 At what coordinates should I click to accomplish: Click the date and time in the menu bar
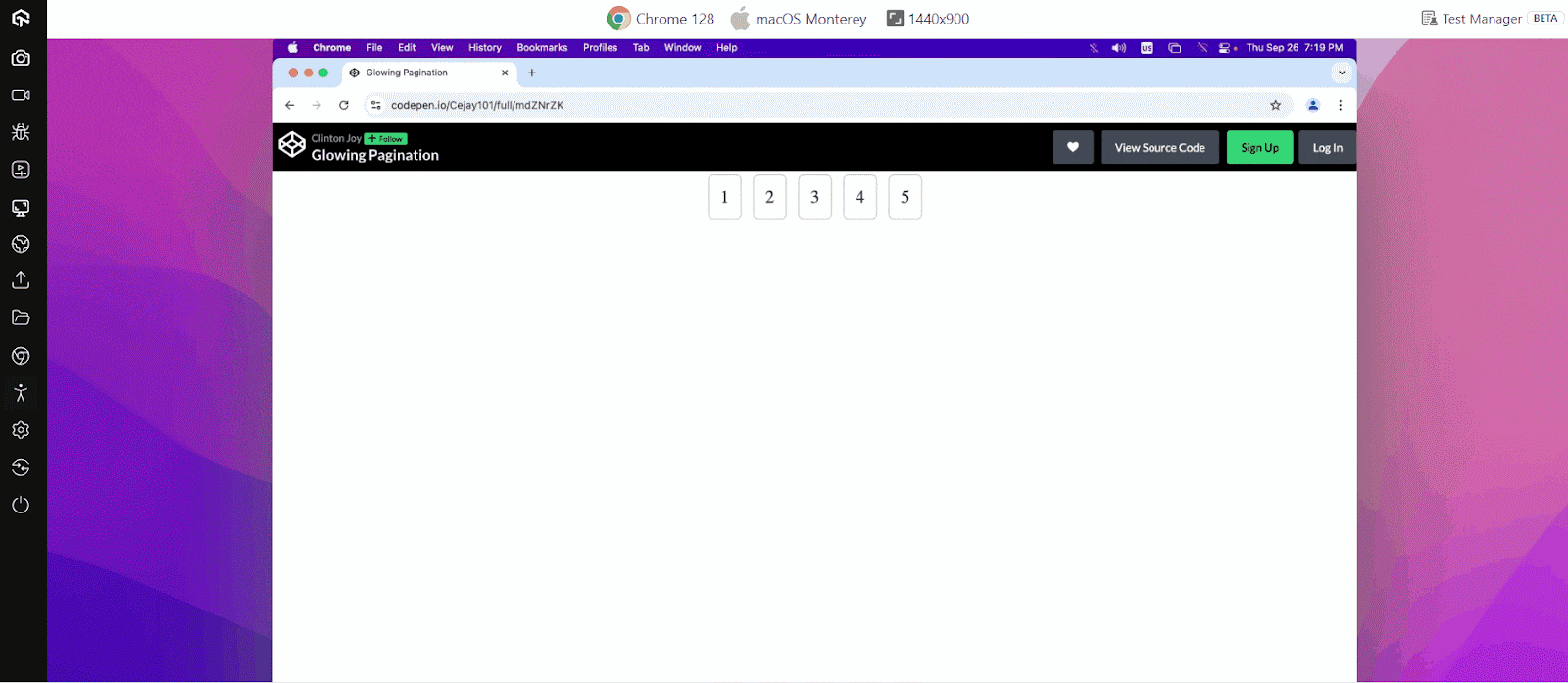tap(1294, 47)
